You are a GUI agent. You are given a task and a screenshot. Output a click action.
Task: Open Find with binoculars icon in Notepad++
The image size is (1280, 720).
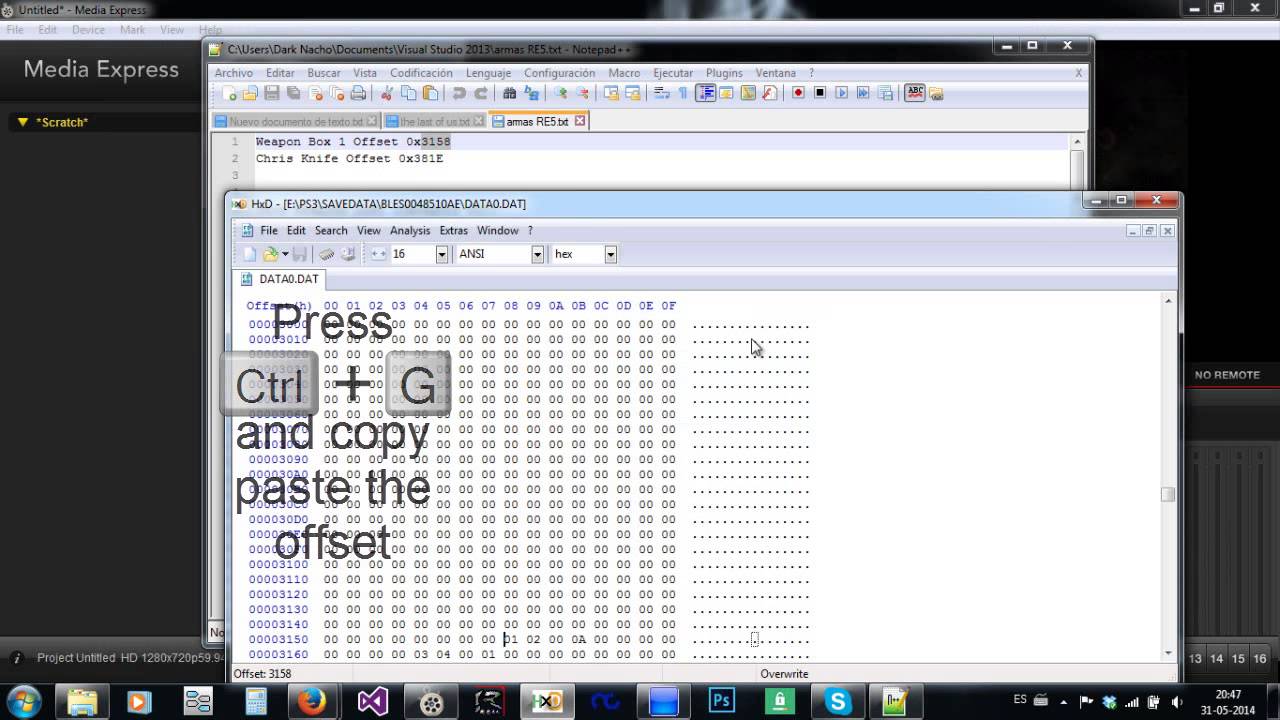(510, 93)
